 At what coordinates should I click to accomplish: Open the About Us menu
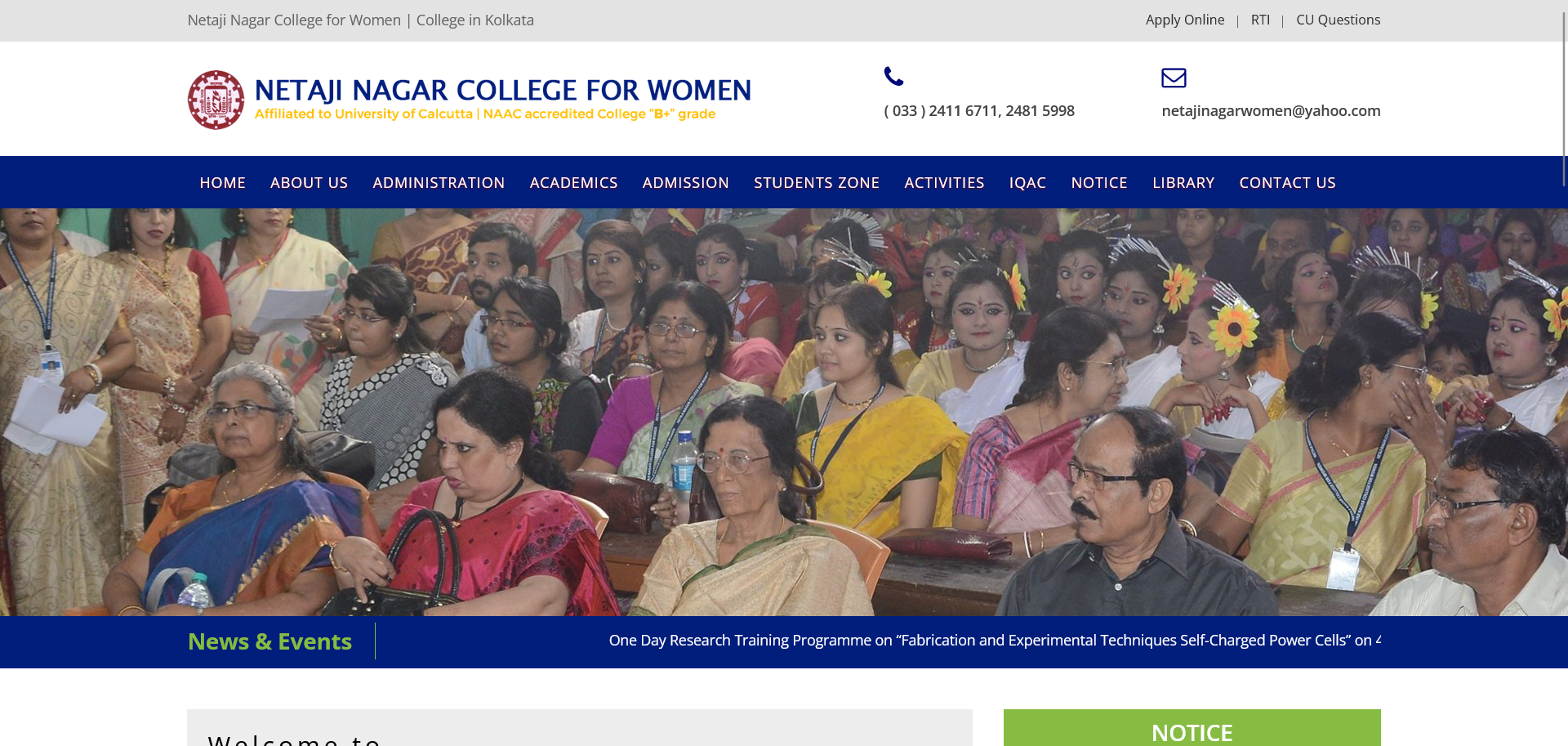(309, 182)
